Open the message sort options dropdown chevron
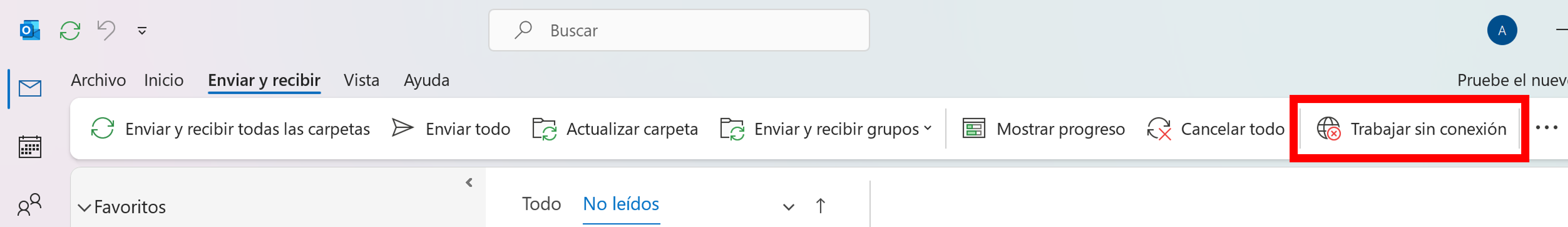The width and height of the screenshot is (1568, 227). (x=788, y=207)
